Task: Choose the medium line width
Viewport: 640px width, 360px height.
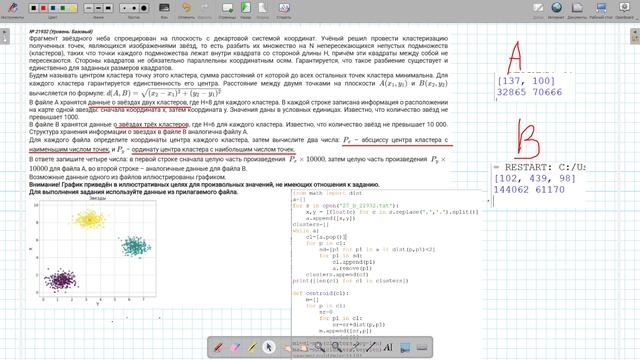Action: pos(98,8)
